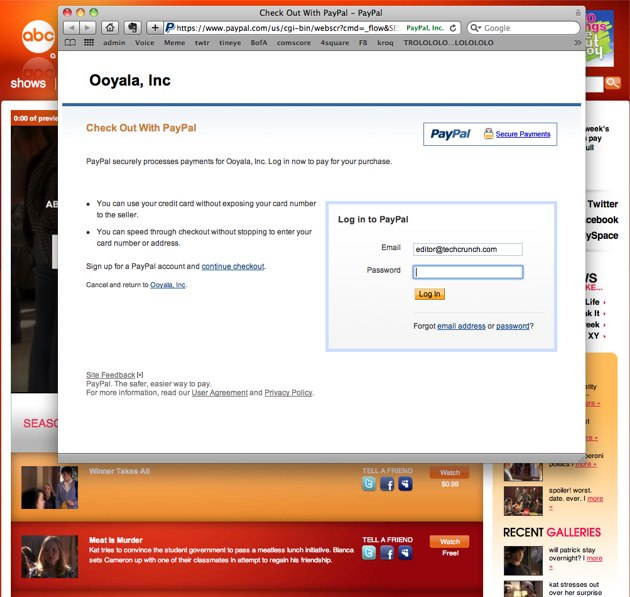Open the forgot password link
The height and width of the screenshot is (597, 630).
click(513, 326)
